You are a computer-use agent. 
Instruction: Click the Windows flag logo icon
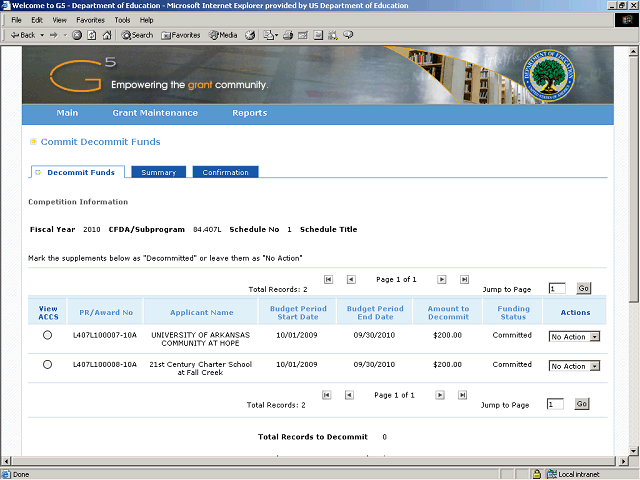[x=627, y=20]
